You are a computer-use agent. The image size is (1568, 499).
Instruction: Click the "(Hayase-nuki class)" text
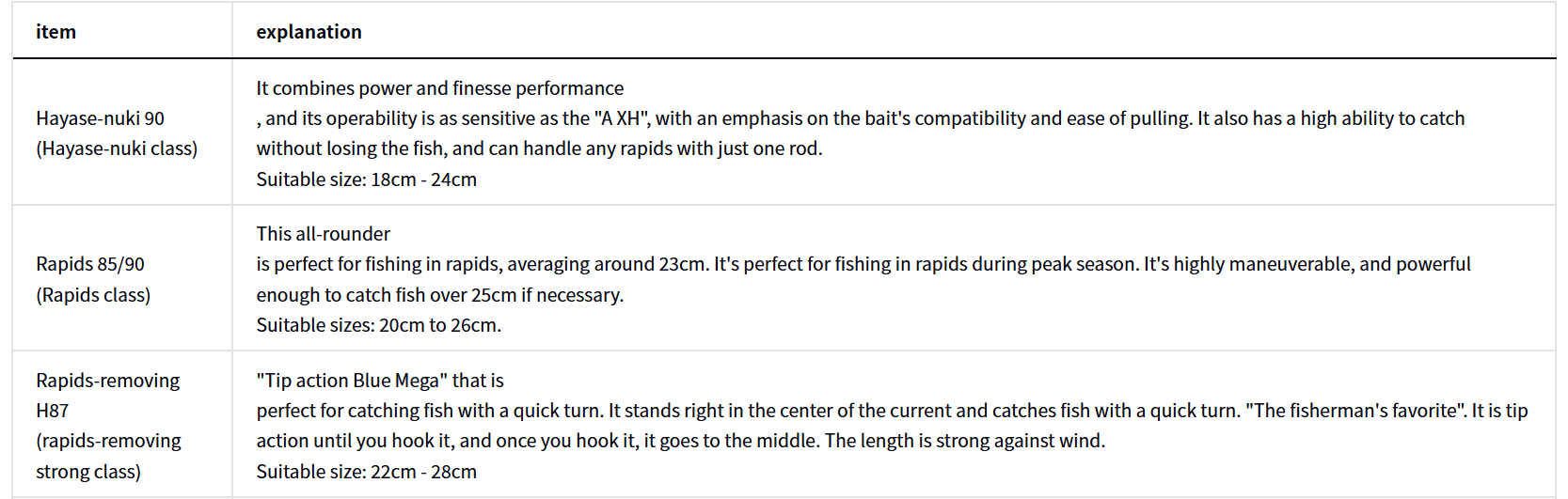[x=117, y=148]
